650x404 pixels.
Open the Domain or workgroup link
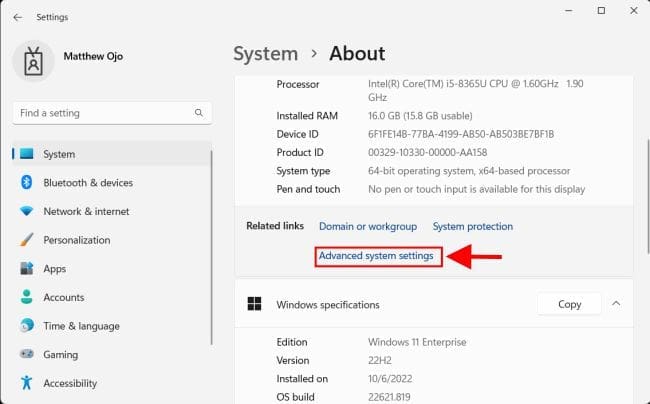coord(367,227)
